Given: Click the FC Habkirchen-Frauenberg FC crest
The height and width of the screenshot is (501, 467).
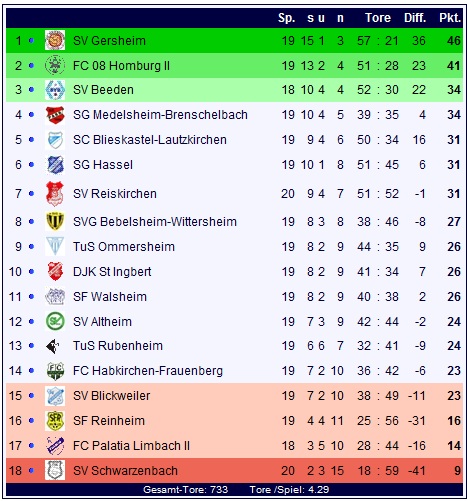Looking at the screenshot, I should (x=55, y=371).
